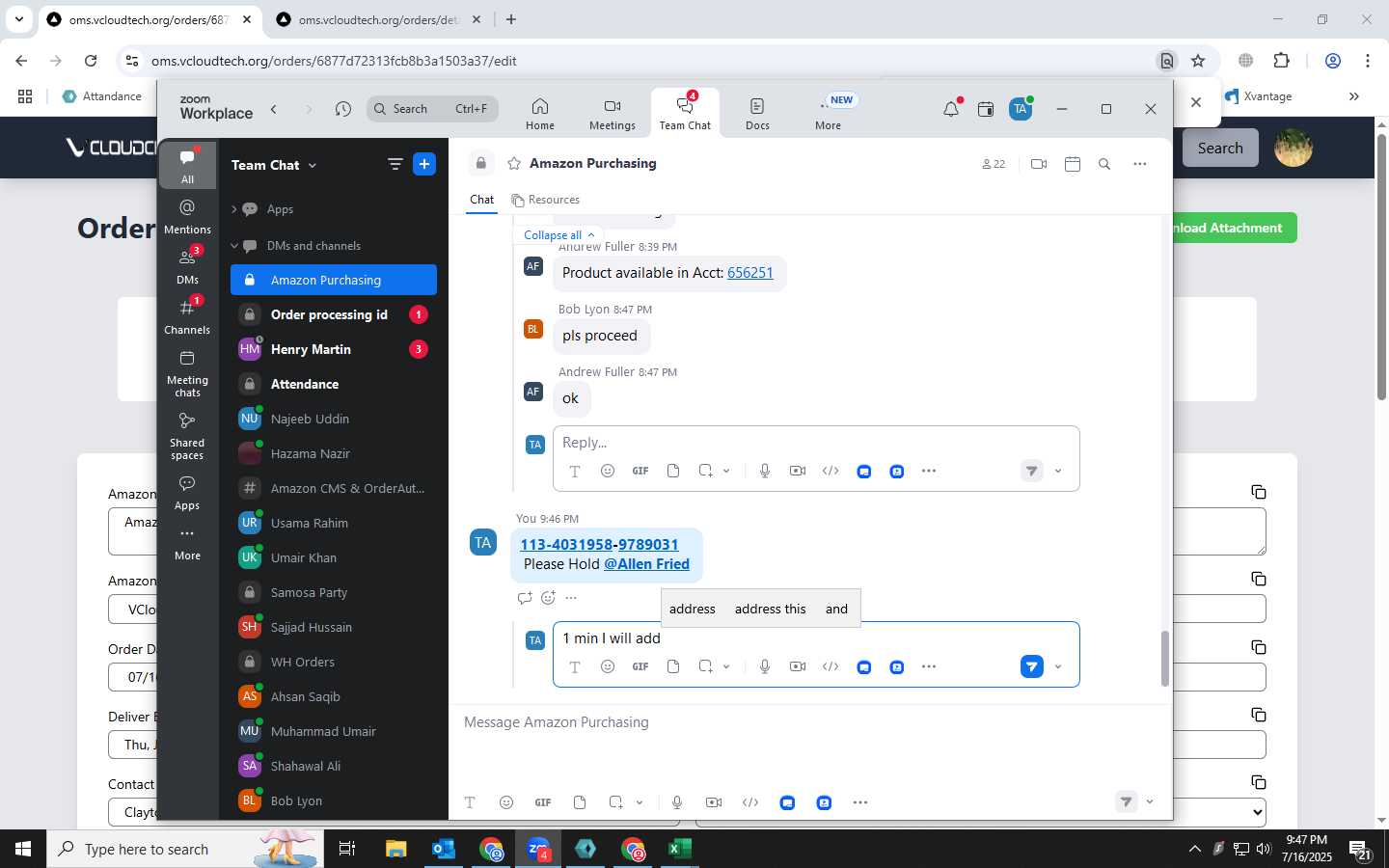Viewport: 1389px width, 868px height.
Task: Insert a GIF in the active reply box
Action: (640, 666)
